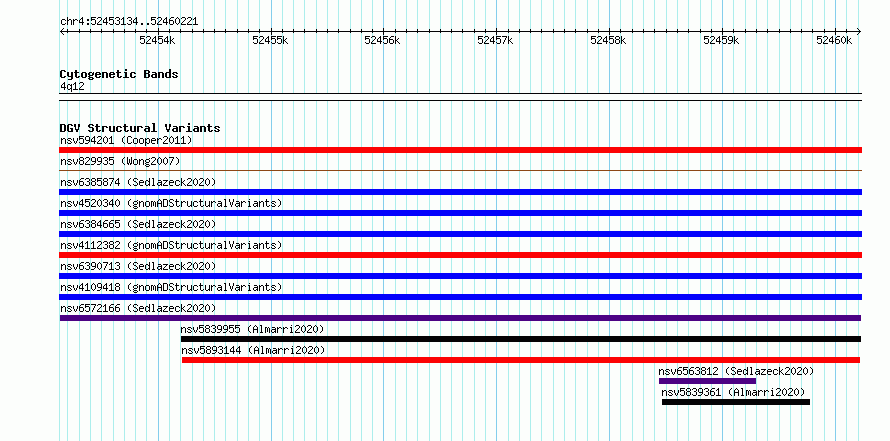Click the 52458k ruler position
Screen dimensions: 890x441
(x=608, y=40)
